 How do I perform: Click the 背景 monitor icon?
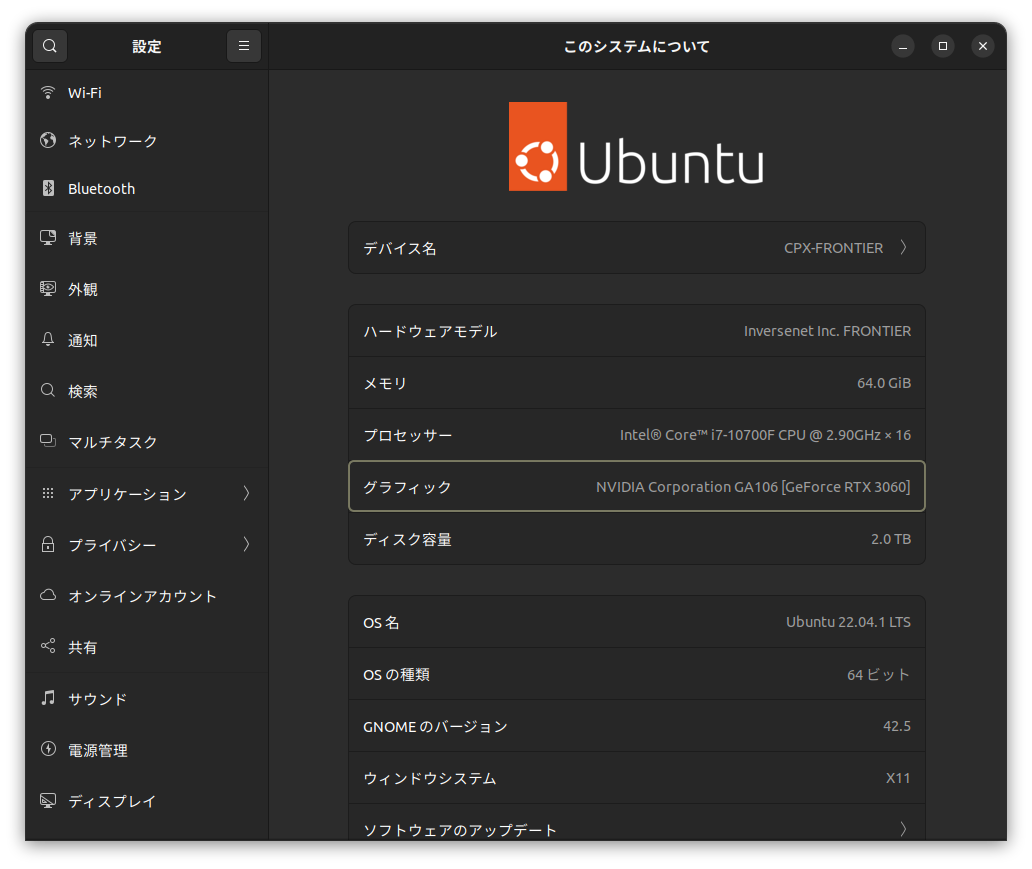point(48,238)
